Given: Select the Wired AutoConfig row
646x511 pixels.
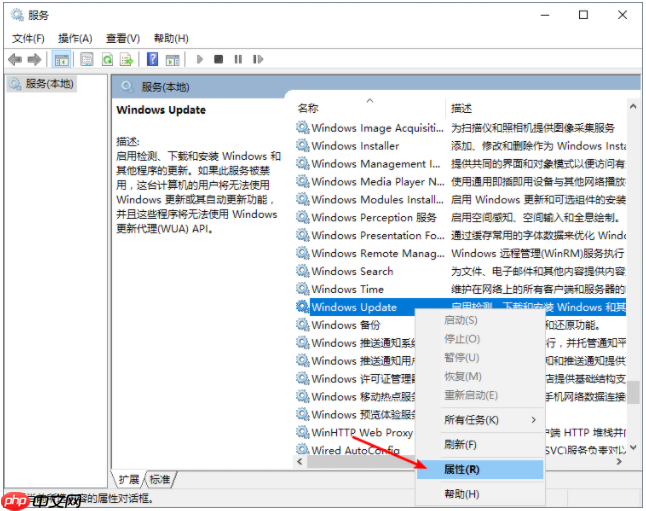Looking at the screenshot, I should (355, 449).
